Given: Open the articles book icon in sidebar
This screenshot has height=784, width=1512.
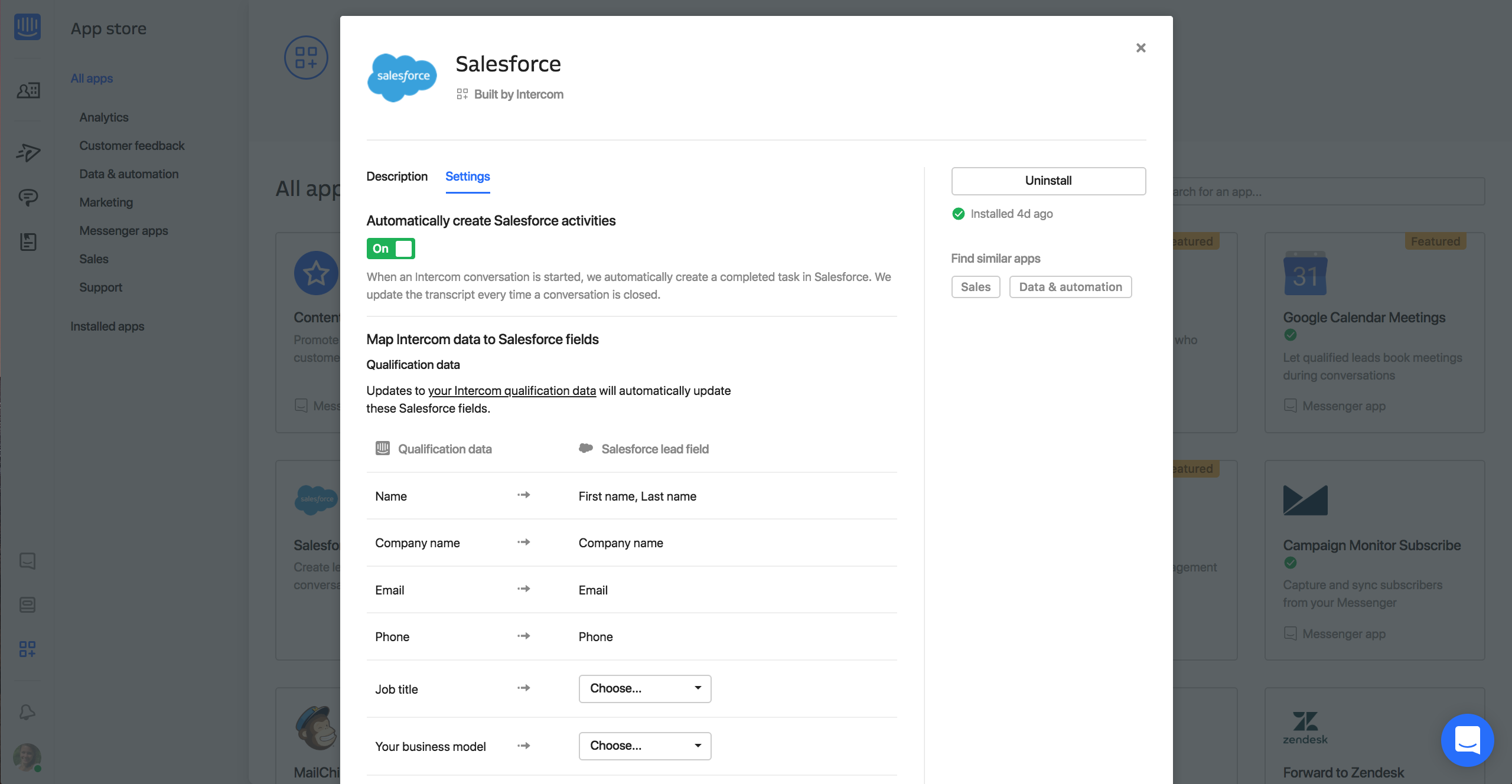Looking at the screenshot, I should (x=28, y=241).
